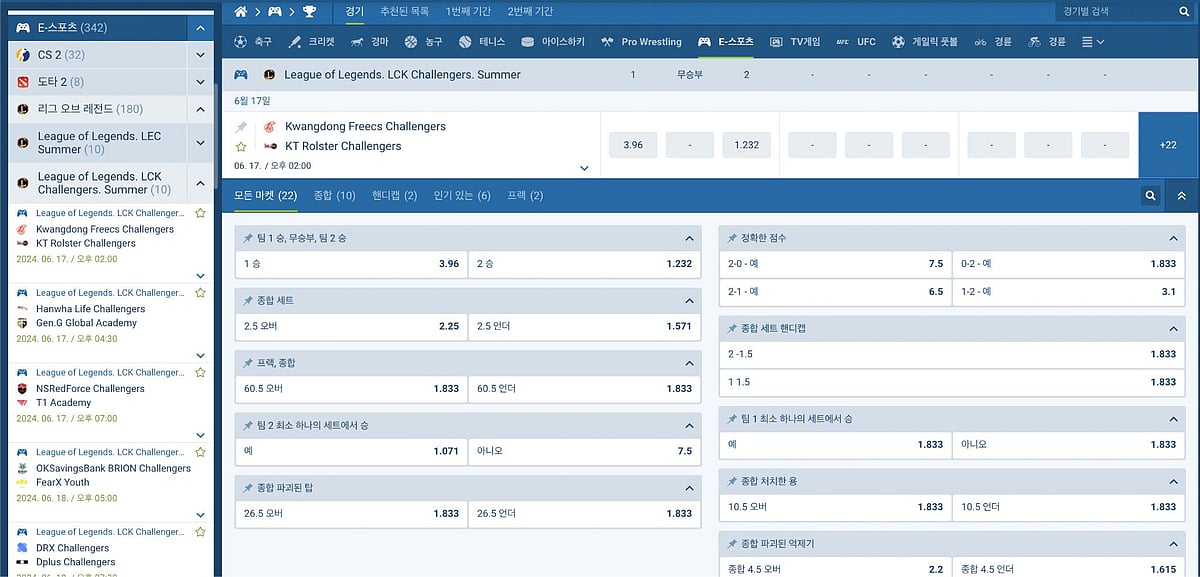Select 농구 basketball
The width and height of the screenshot is (1200, 577).
coord(424,42)
